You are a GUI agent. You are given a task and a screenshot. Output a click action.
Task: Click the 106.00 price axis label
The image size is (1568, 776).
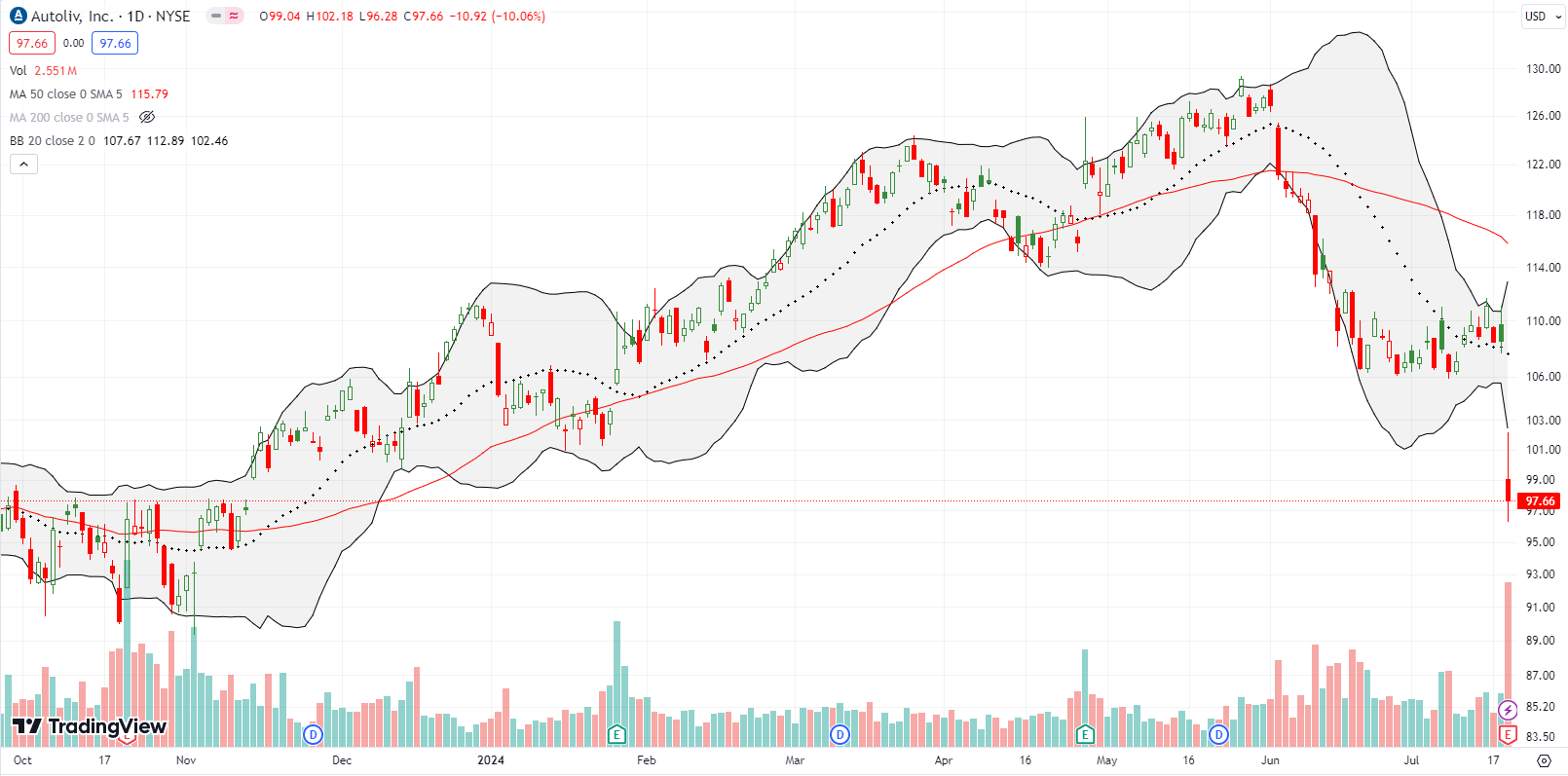click(x=1543, y=377)
